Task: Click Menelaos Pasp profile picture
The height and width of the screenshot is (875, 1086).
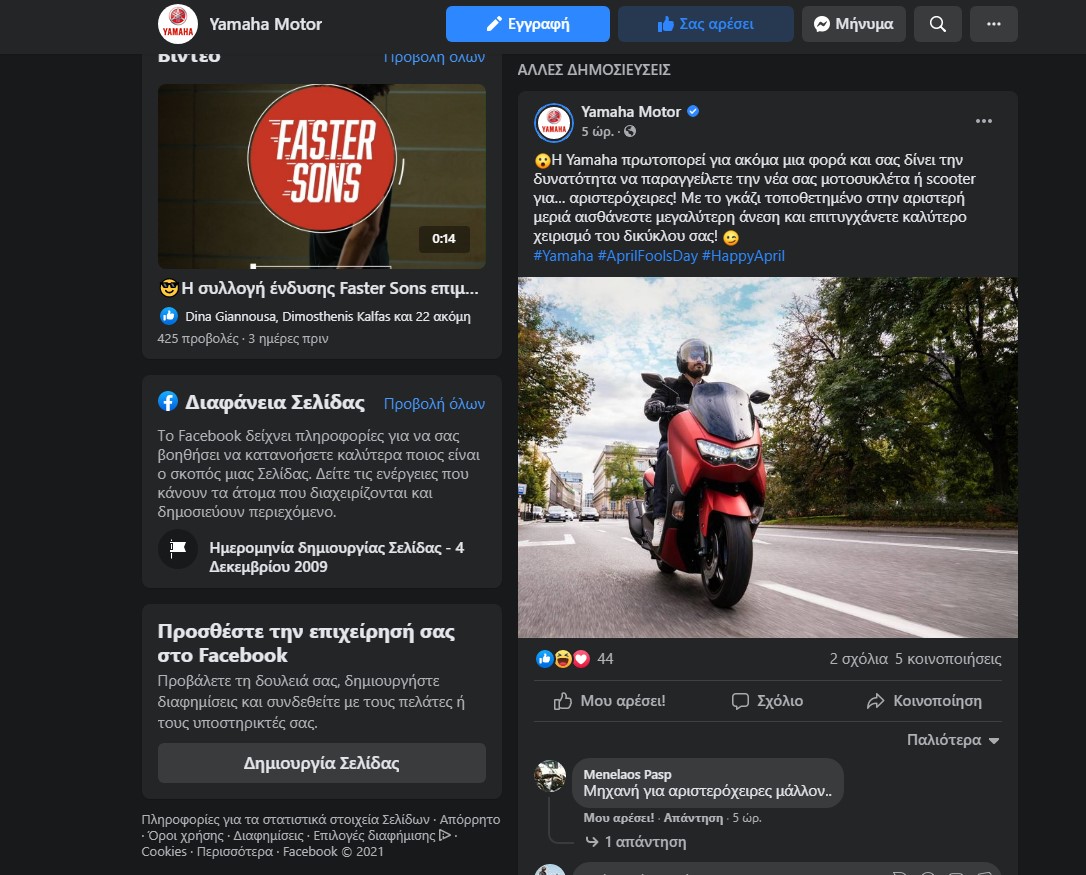Action: [550, 776]
